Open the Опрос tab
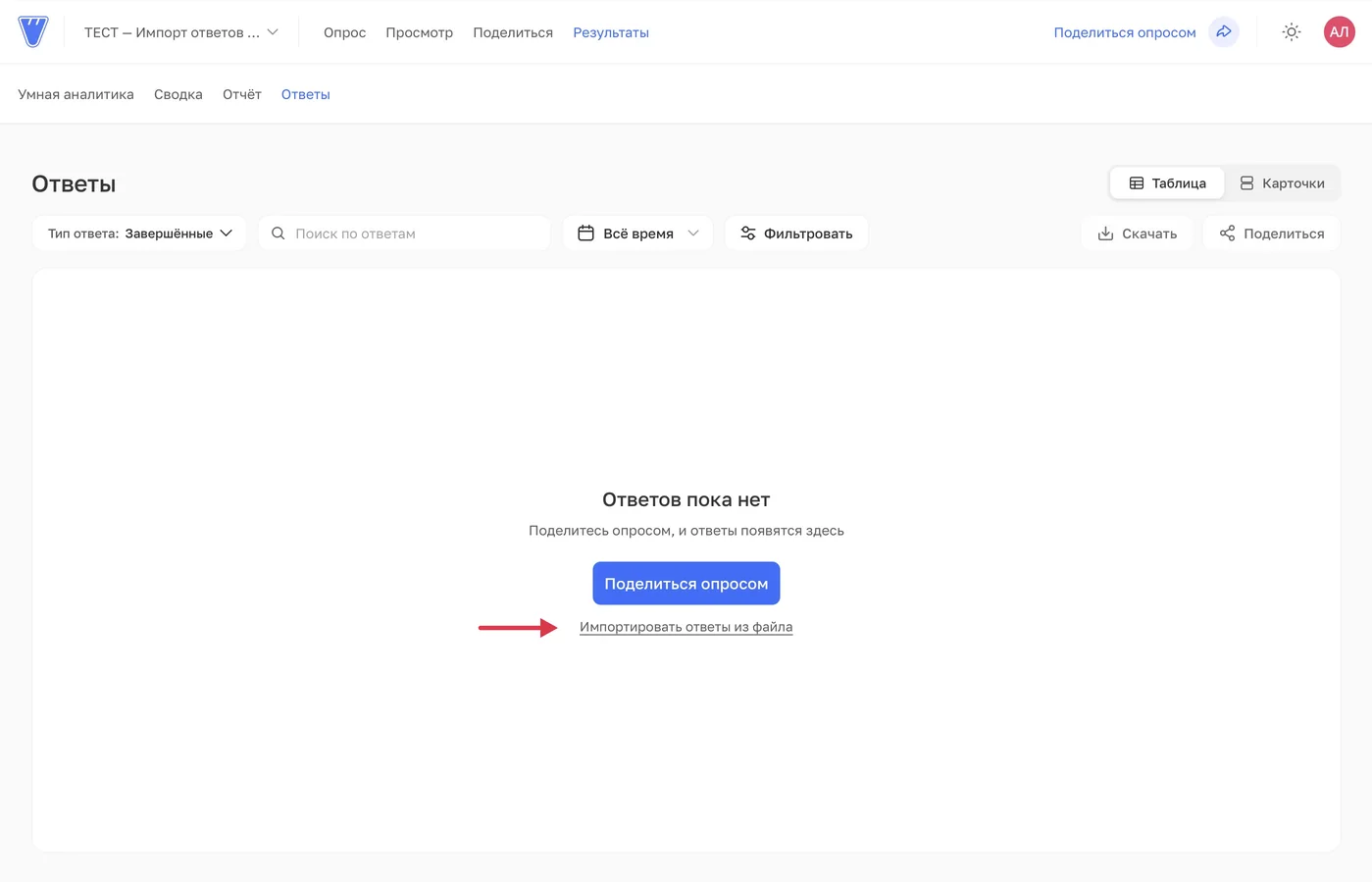This screenshot has height=882, width=1372. (344, 32)
